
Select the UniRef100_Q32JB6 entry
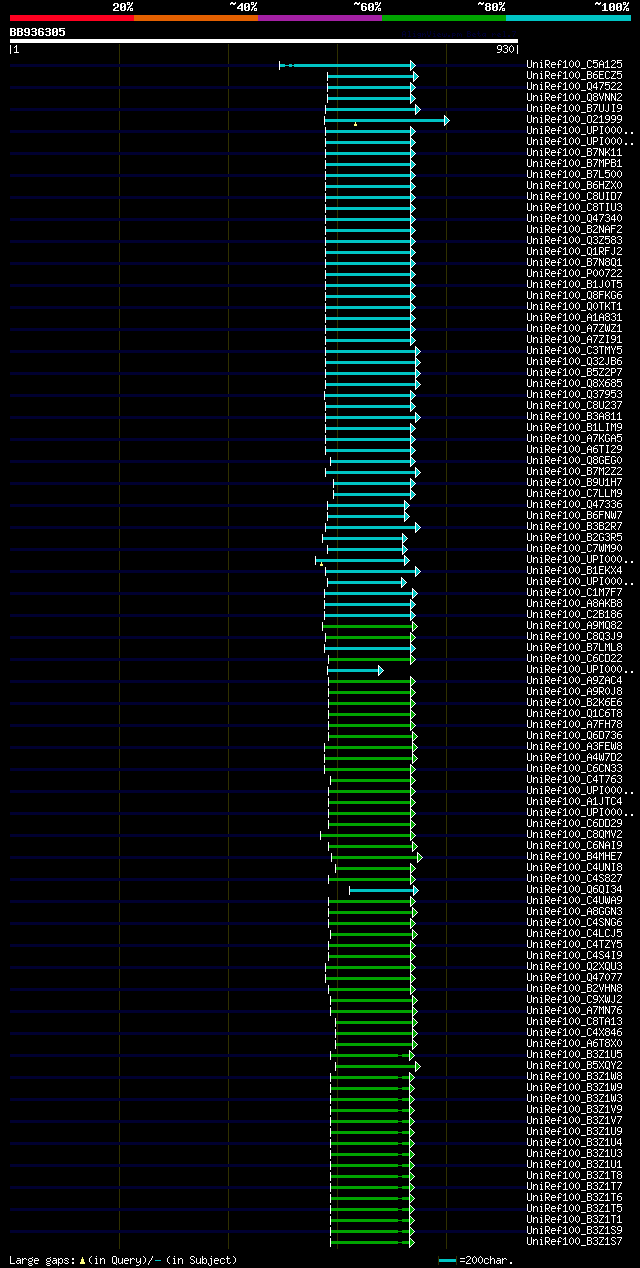[x=574, y=361]
